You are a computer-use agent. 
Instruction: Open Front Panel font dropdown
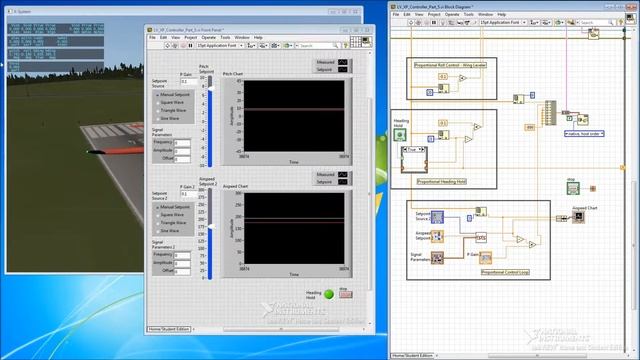[x=220, y=46]
